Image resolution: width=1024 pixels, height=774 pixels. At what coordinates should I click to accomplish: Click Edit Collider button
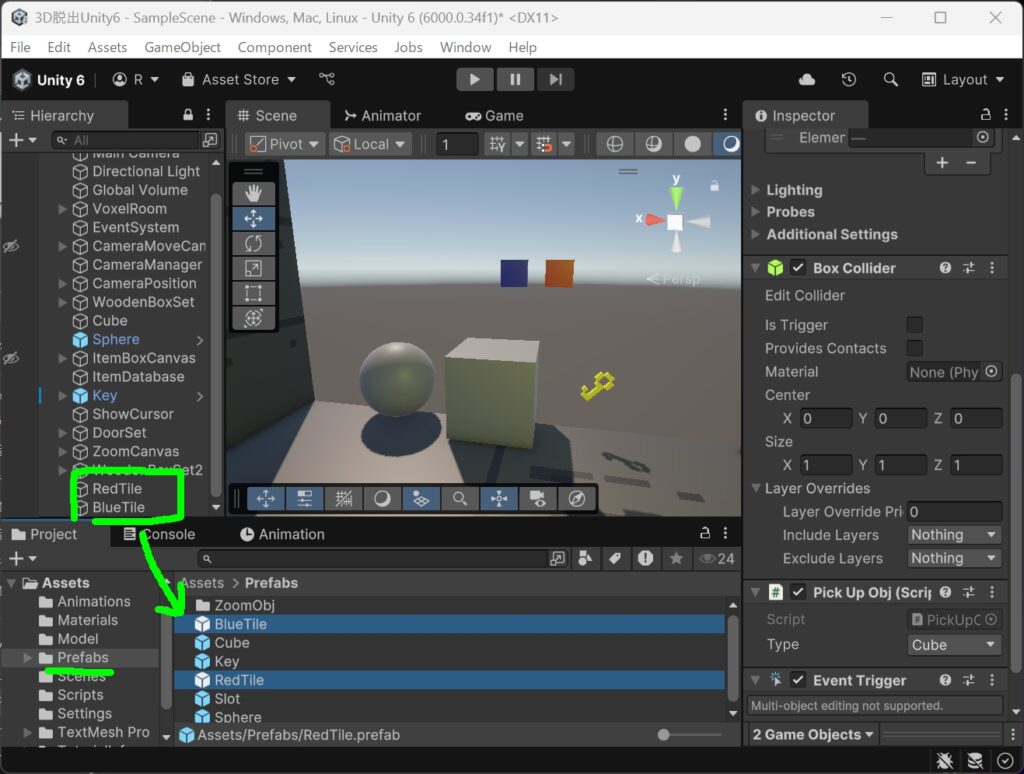tap(805, 295)
